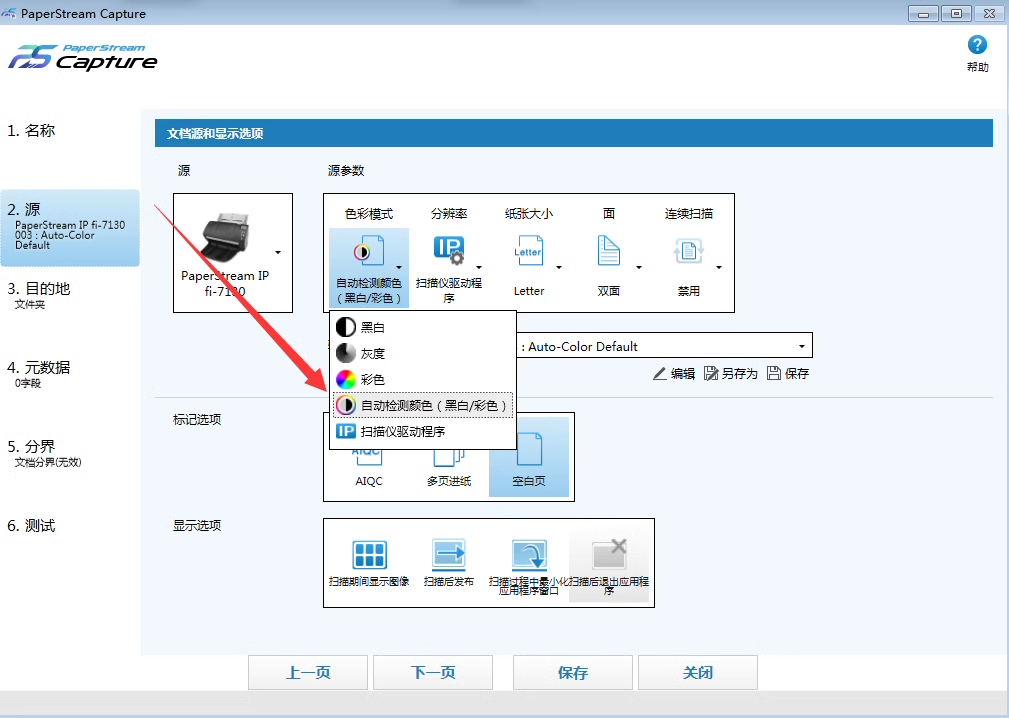Image resolution: width=1009 pixels, height=718 pixels.
Task: Open the paper size dropdown arrow
Action: [559, 267]
